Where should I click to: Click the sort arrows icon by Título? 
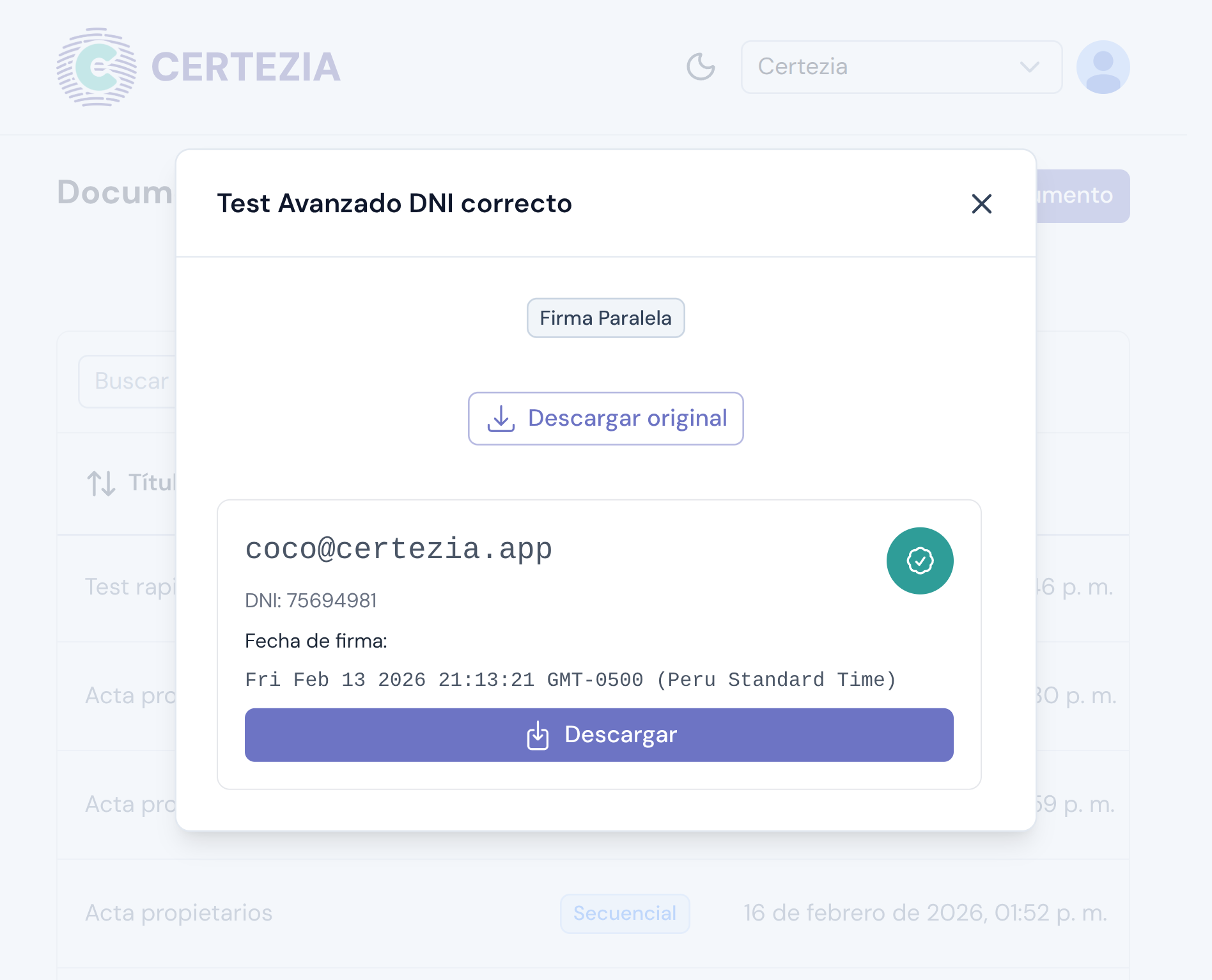click(x=101, y=483)
